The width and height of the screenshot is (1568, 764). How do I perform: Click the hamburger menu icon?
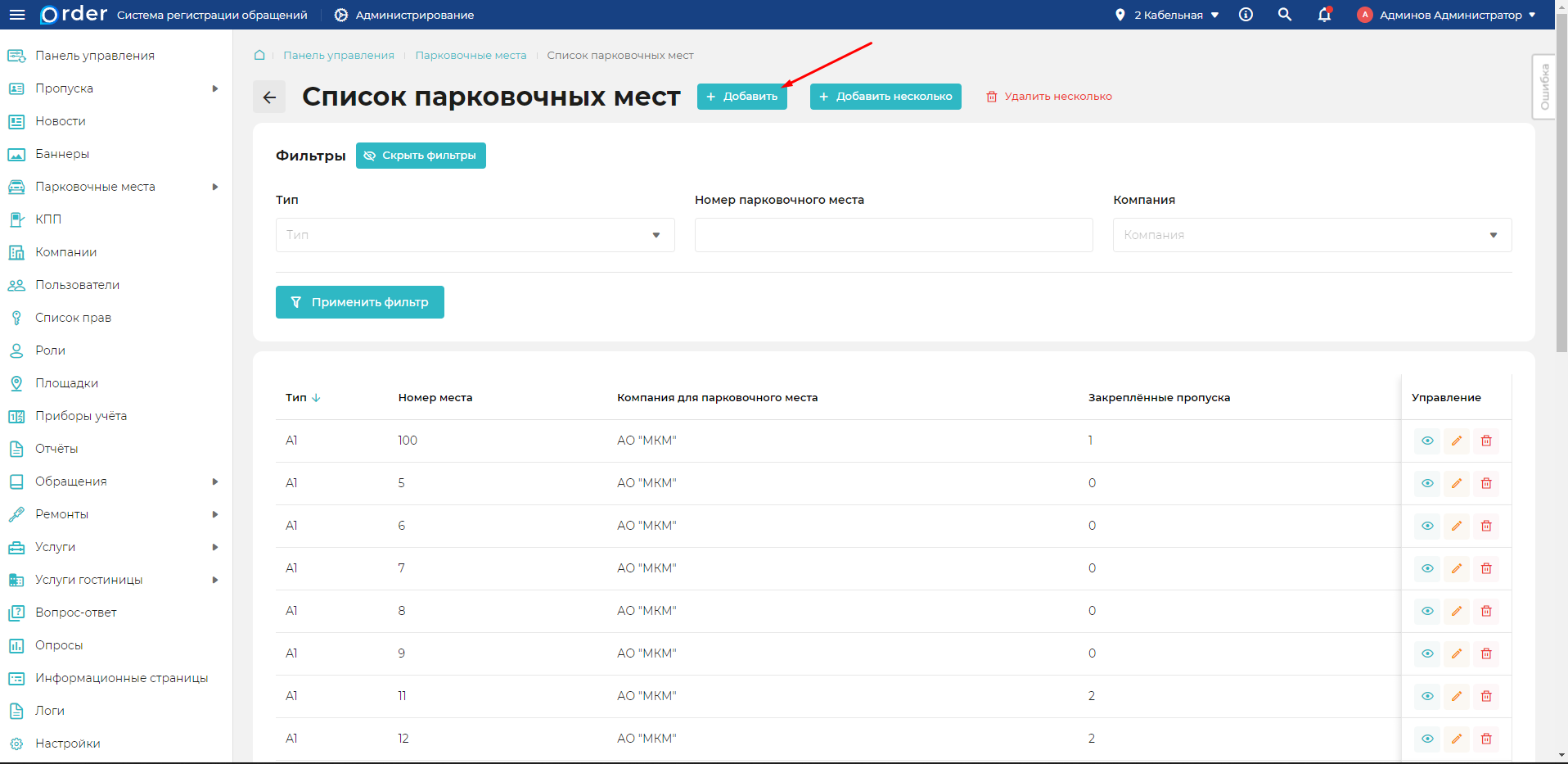point(17,15)
